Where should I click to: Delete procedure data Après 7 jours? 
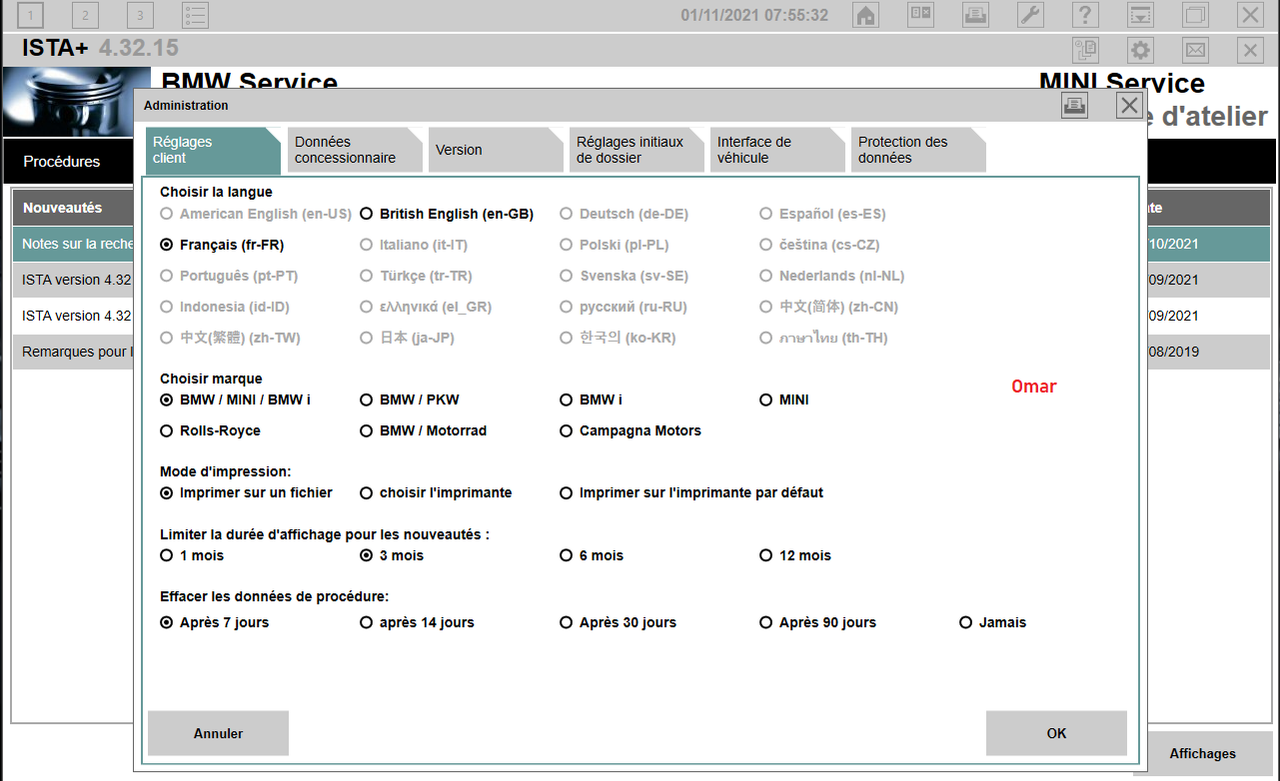[215, 623]
